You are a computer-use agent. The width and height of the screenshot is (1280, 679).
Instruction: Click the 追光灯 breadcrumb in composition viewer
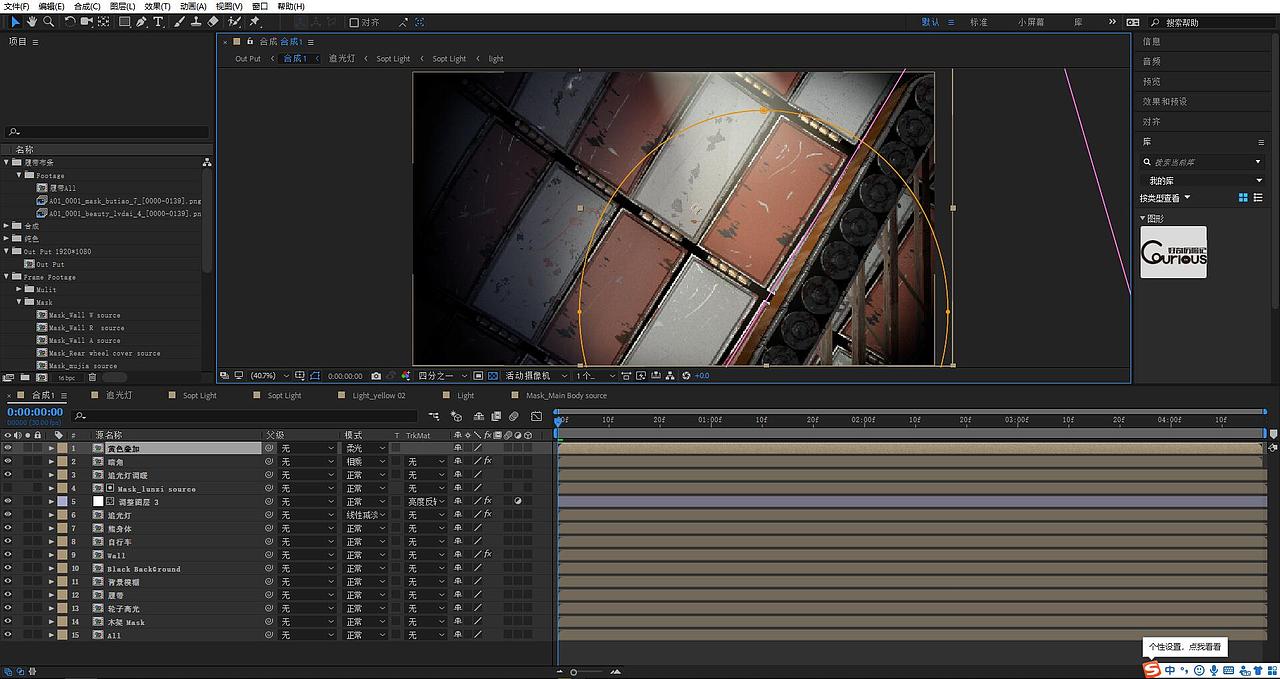pos(341,59)
